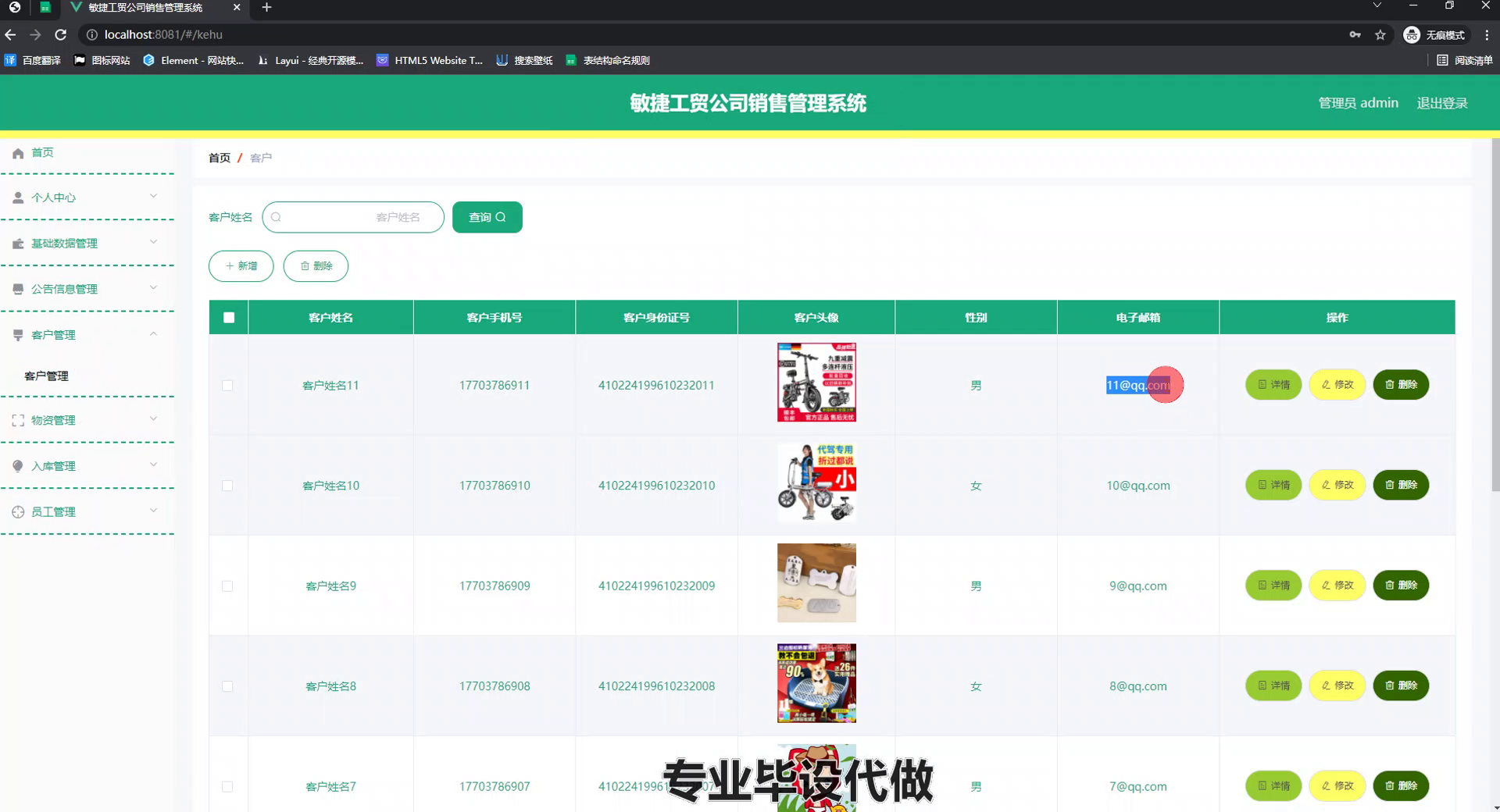The image size is (1500, 812).
Task: Open 客户姓名11 avatar thumbnail
Action: 816,383
